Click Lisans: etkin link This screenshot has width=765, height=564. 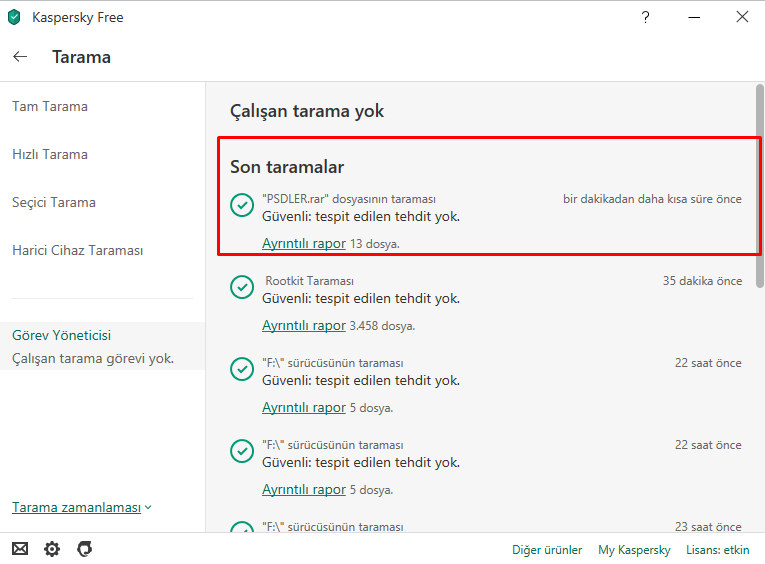tap(718, 550)
